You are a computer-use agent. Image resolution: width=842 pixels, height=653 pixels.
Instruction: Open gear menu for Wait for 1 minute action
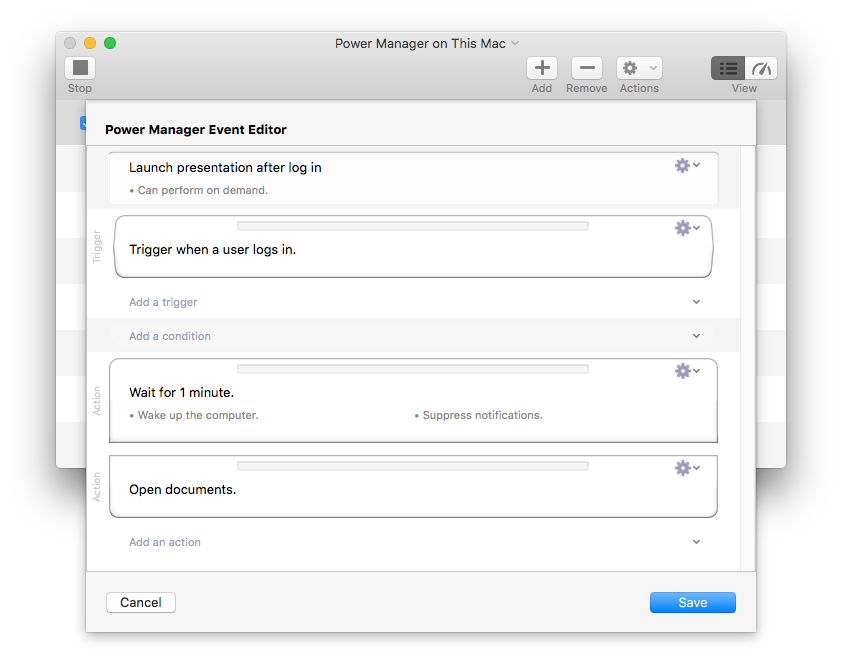coord(687,371)
